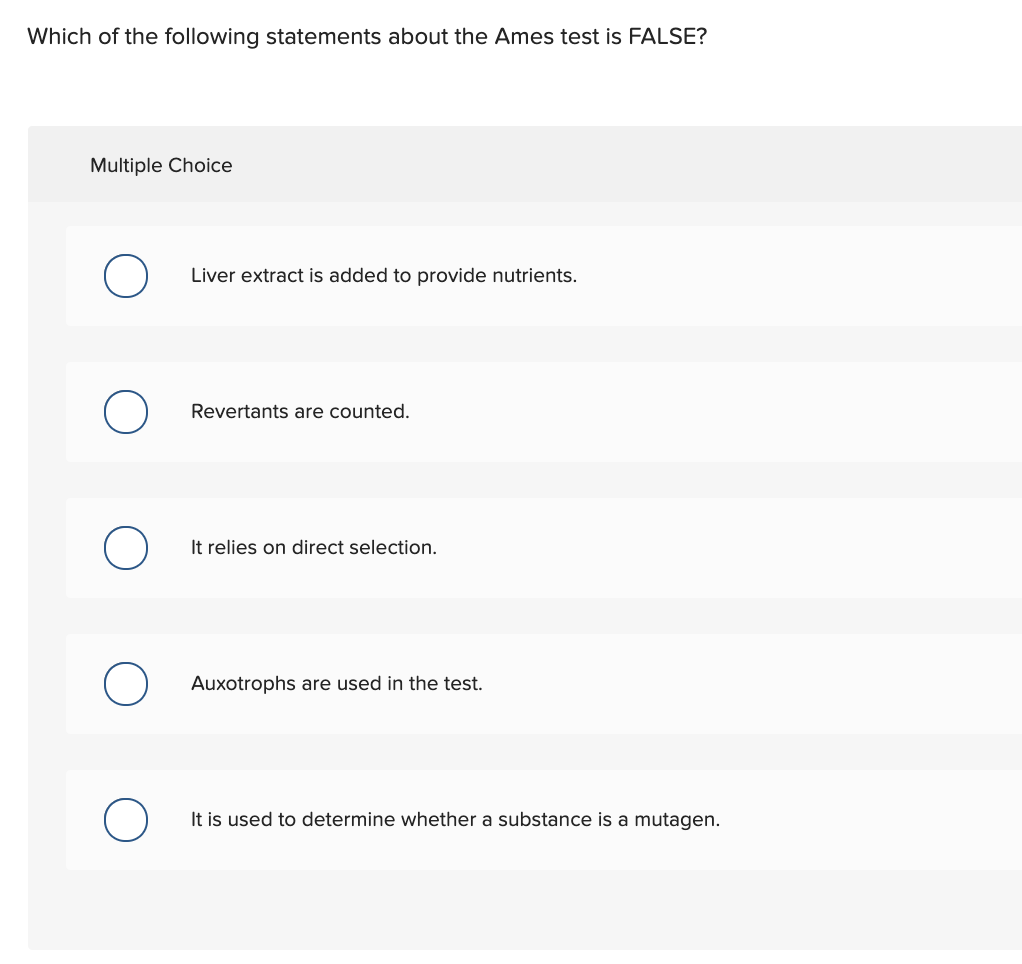Click the word 'Which' starting the question

click(x=59, y=37)
